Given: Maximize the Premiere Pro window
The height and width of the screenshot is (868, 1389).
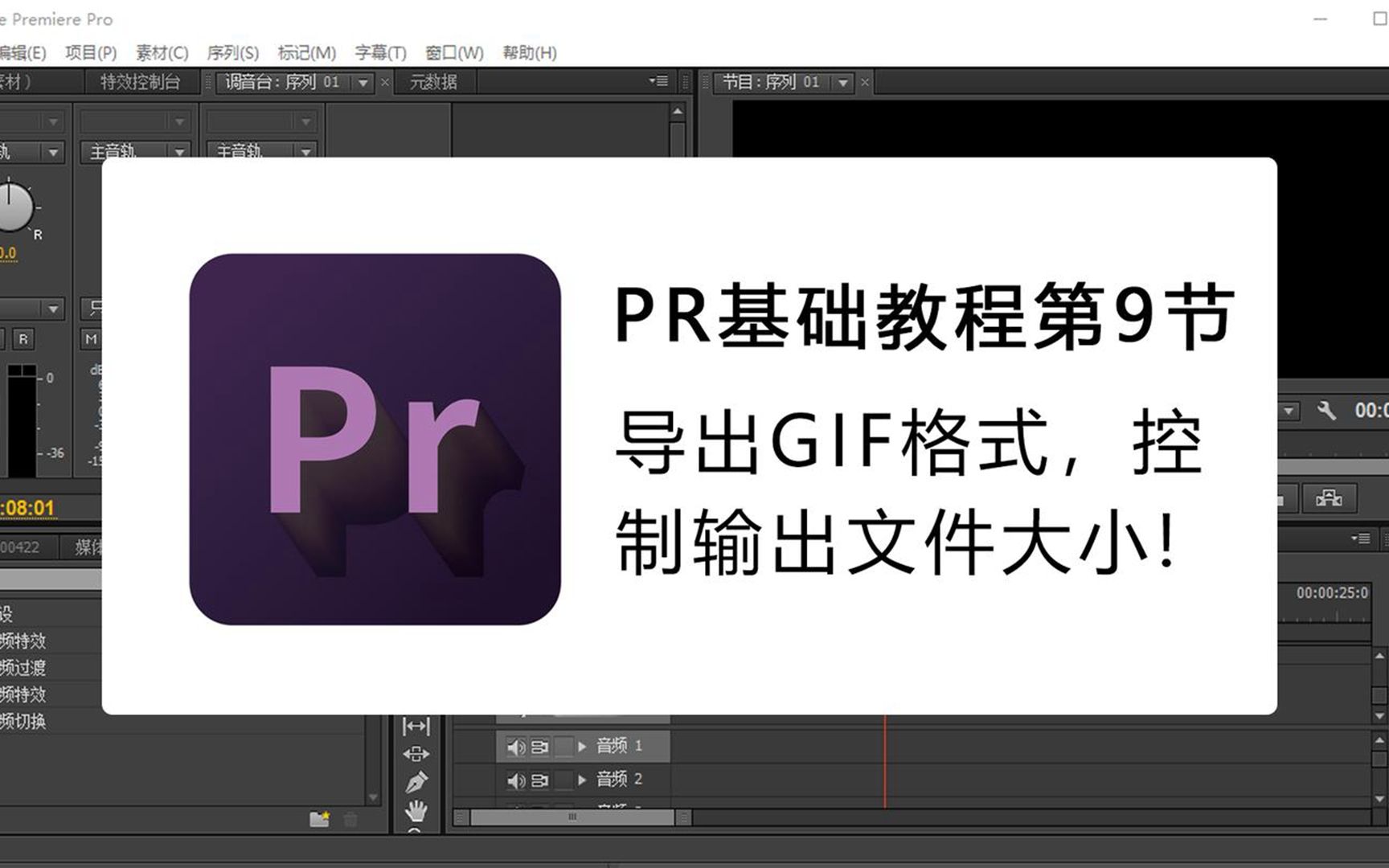Looking at the screenshot, I should [x=1379, y=18].
